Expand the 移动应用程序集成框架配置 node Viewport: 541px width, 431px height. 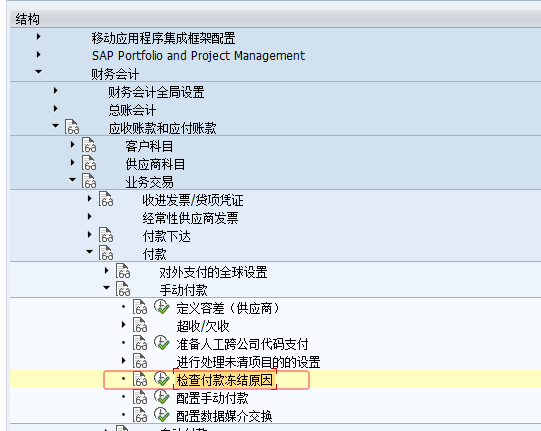[39, 37]
